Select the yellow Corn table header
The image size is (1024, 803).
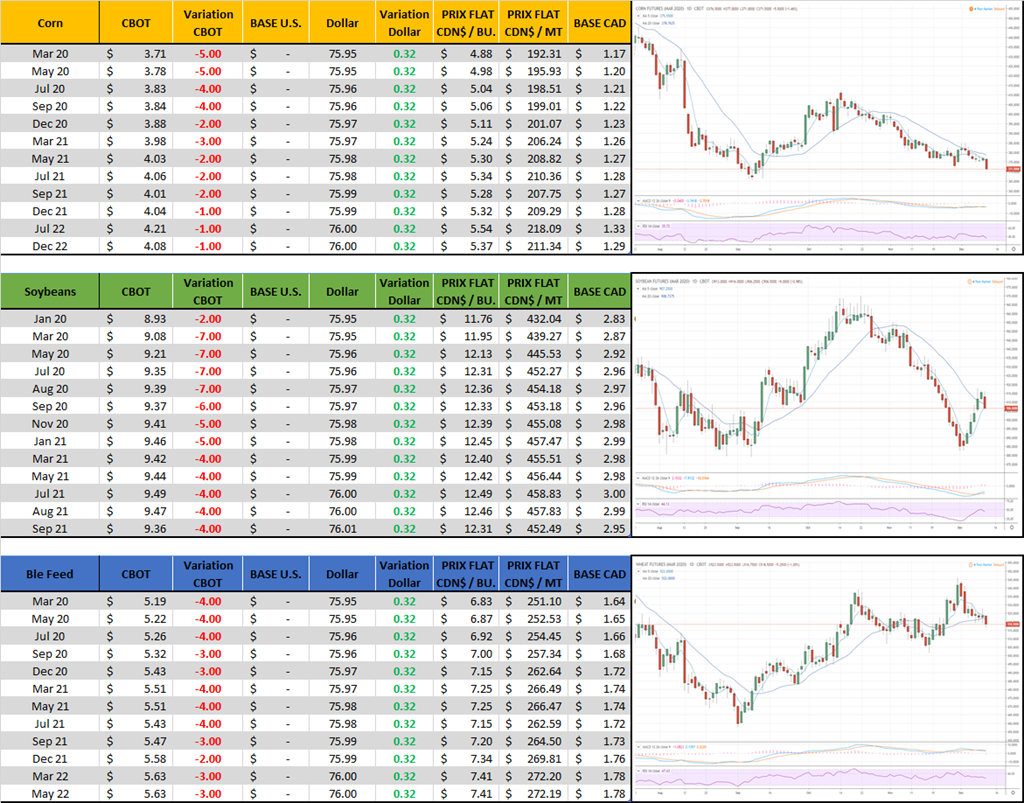point(50,23)
